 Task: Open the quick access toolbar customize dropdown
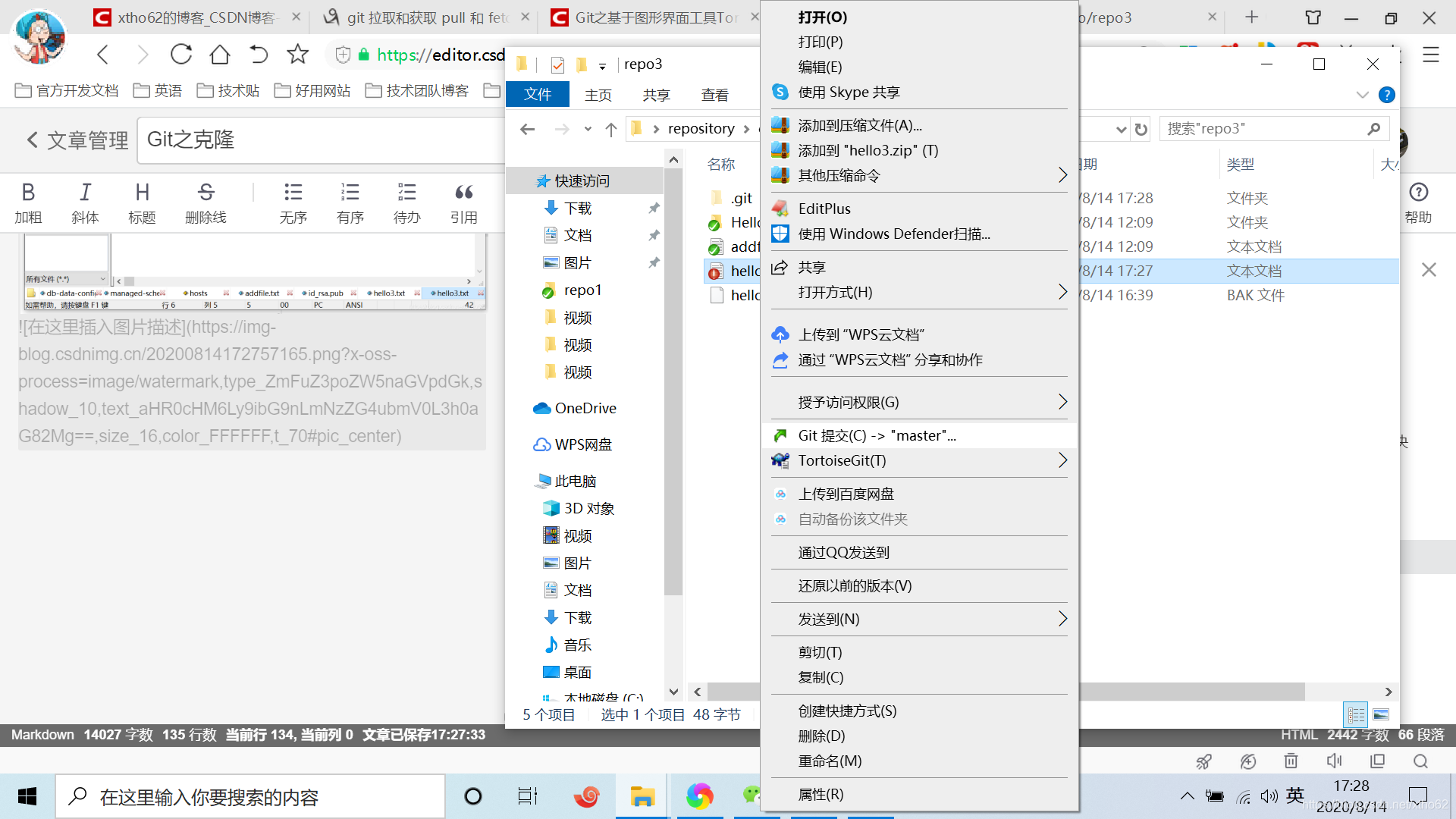point(602,66)
